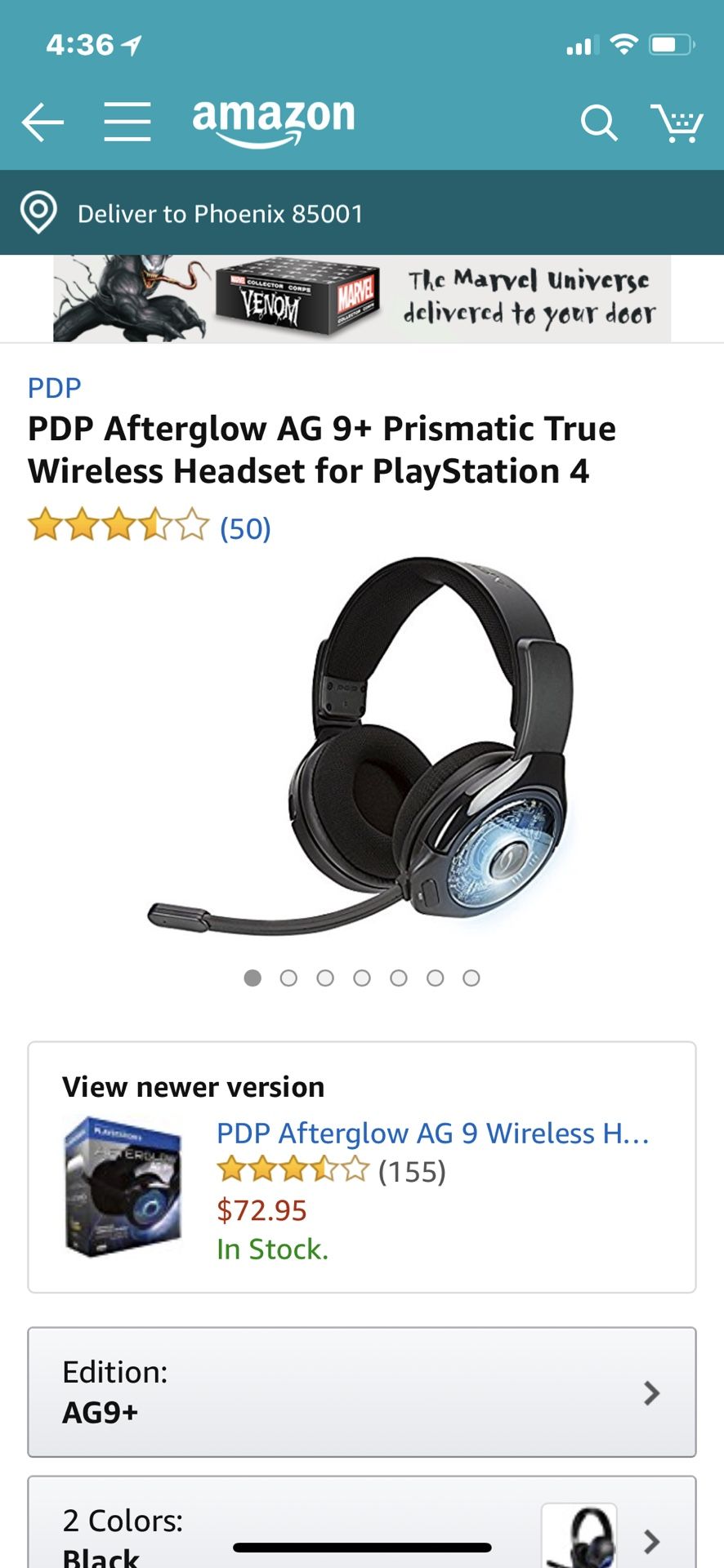This screenshot has width=724, height=1568.
Task: Tap the star rating of newer version
Action: pos(293,1170)
